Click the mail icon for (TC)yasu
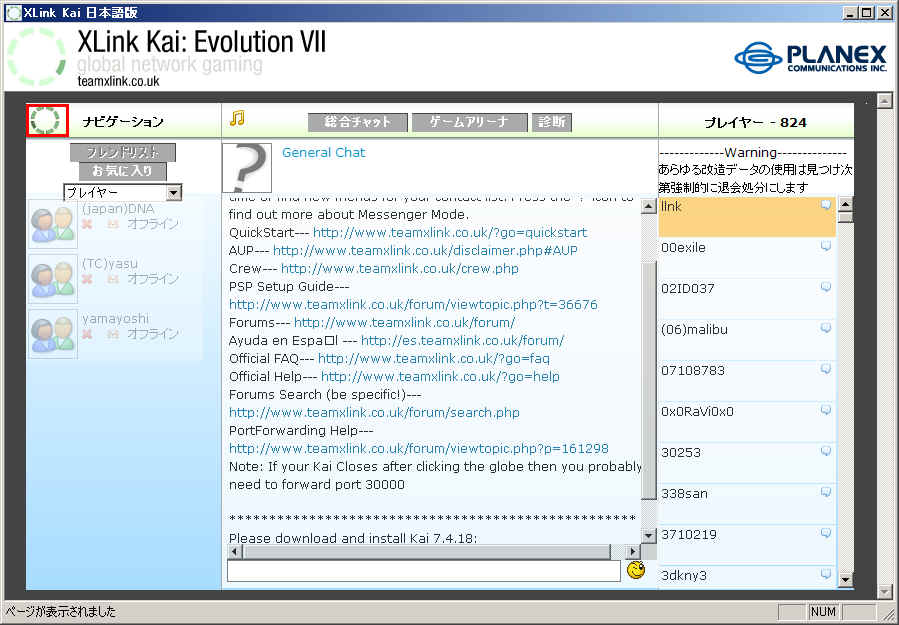 click(113, 279)
